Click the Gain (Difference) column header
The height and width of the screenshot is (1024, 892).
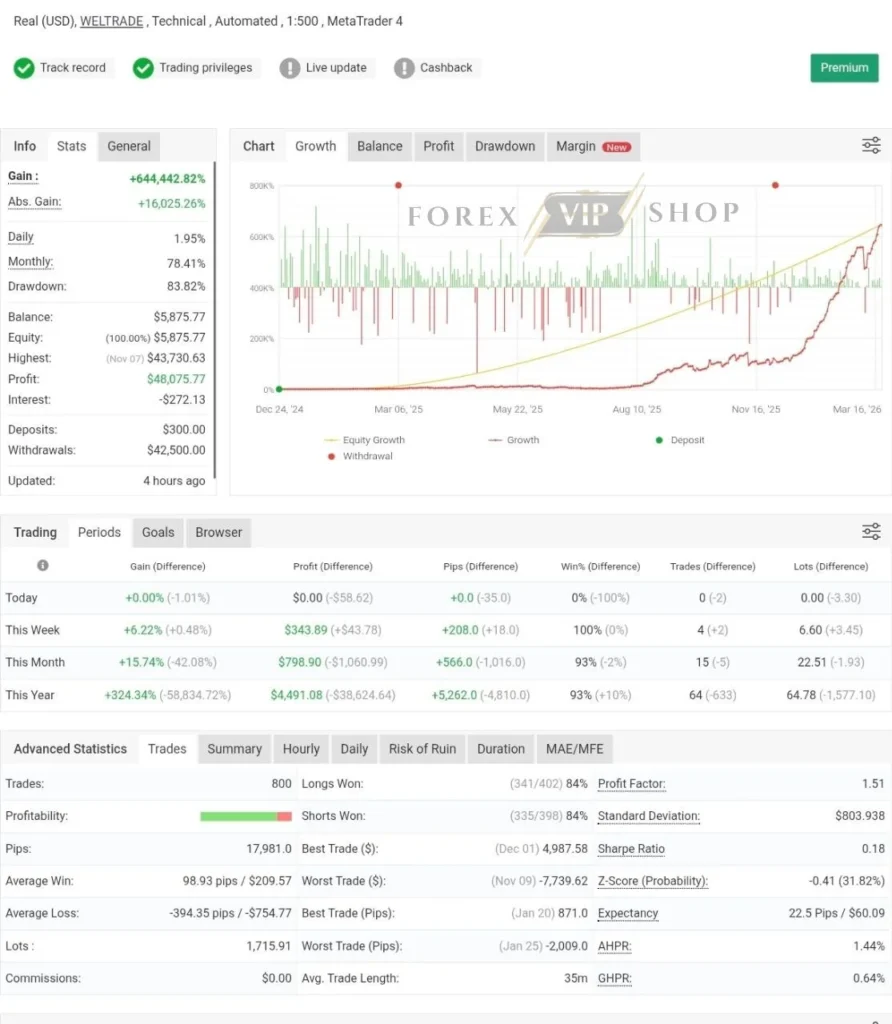pyautogui.click(x=168, y=566)
